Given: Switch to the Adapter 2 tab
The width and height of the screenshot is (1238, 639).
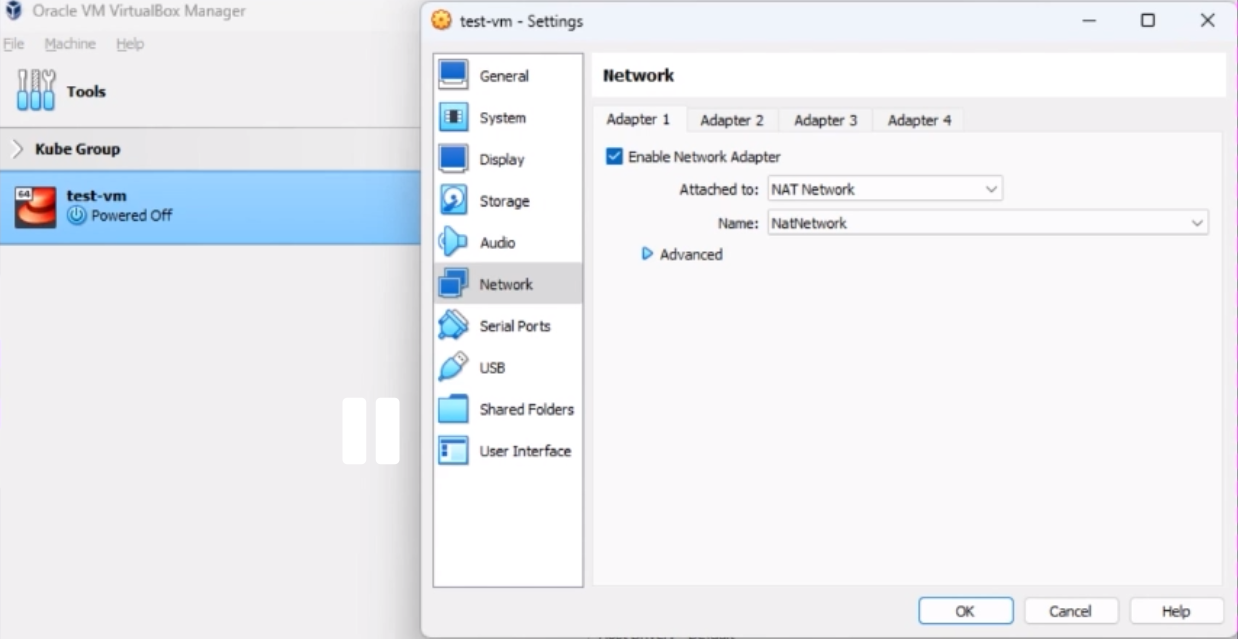Looking at the screenshot, I should 732,120.
